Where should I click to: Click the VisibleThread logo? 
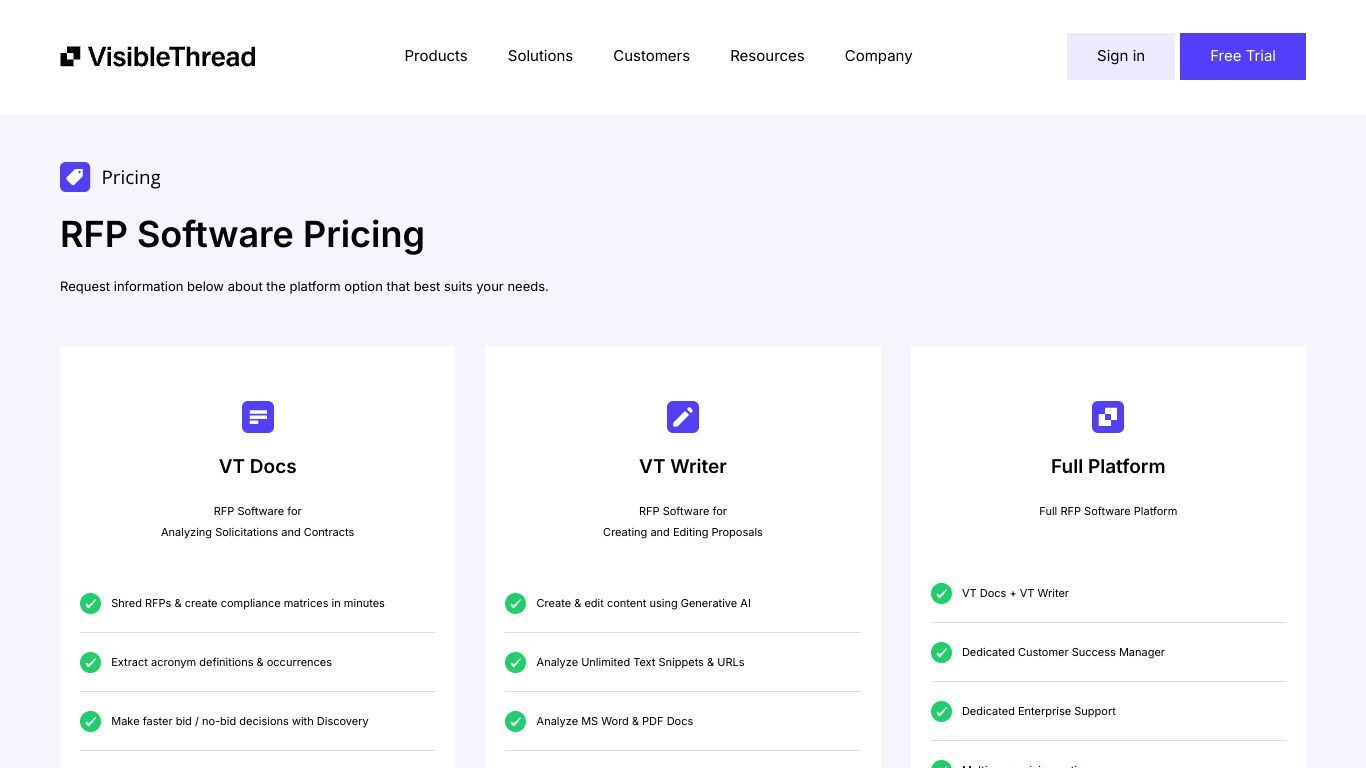pyautogui.click(x=158, y=56)
